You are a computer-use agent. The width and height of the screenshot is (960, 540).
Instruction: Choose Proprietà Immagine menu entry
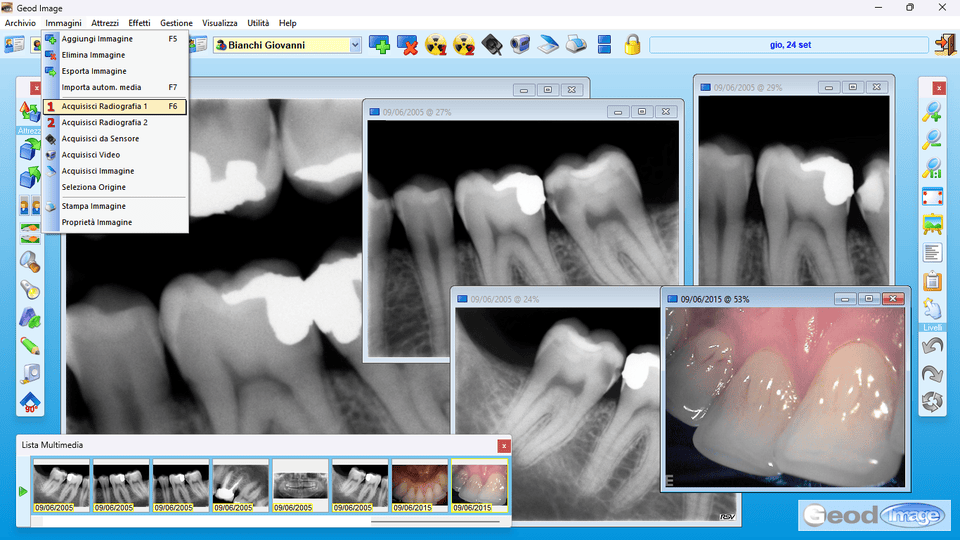coord(114,222)
